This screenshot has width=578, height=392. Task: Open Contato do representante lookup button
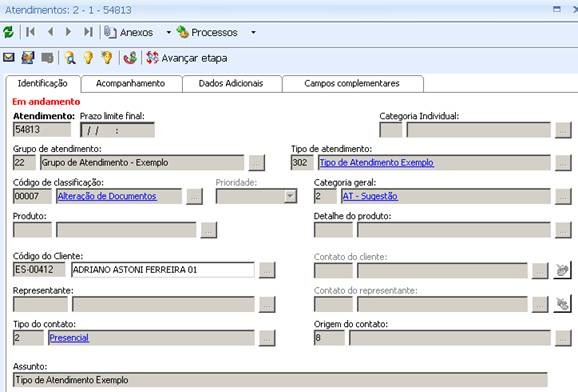tap(540, 305)
